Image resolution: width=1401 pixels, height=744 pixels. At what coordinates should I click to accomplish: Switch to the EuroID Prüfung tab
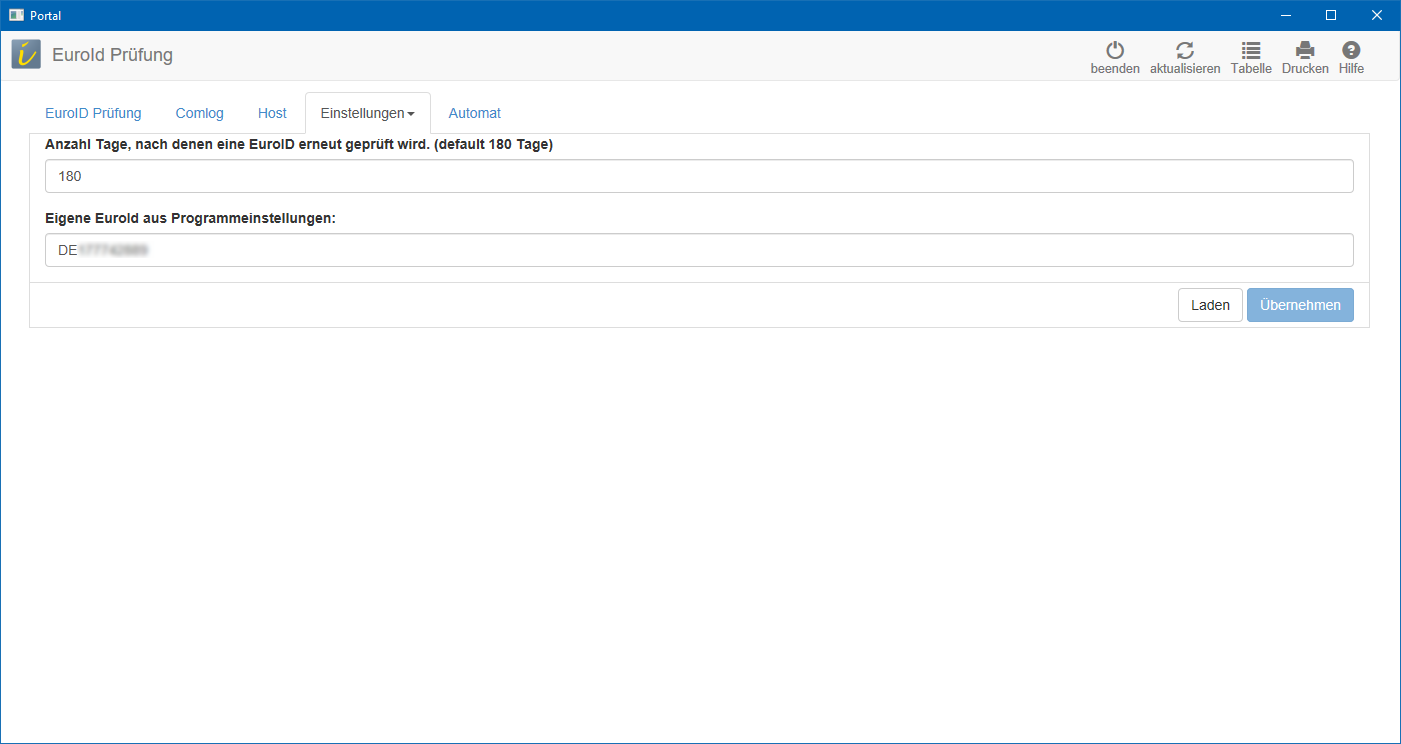click(93, 113)
